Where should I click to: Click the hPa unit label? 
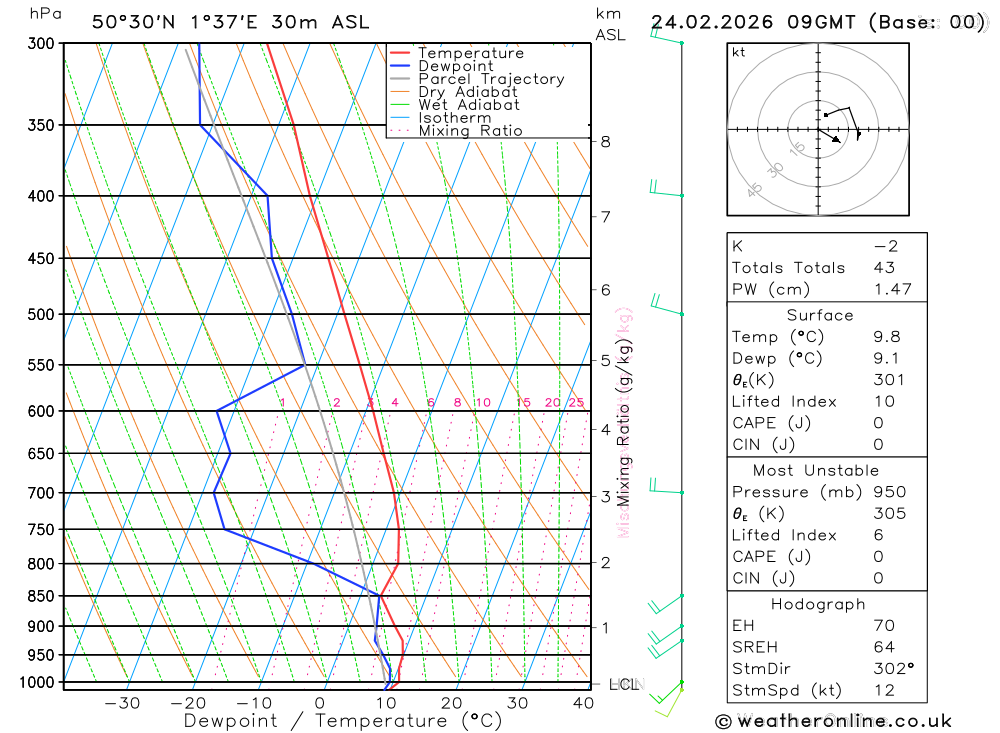(46, 14)
